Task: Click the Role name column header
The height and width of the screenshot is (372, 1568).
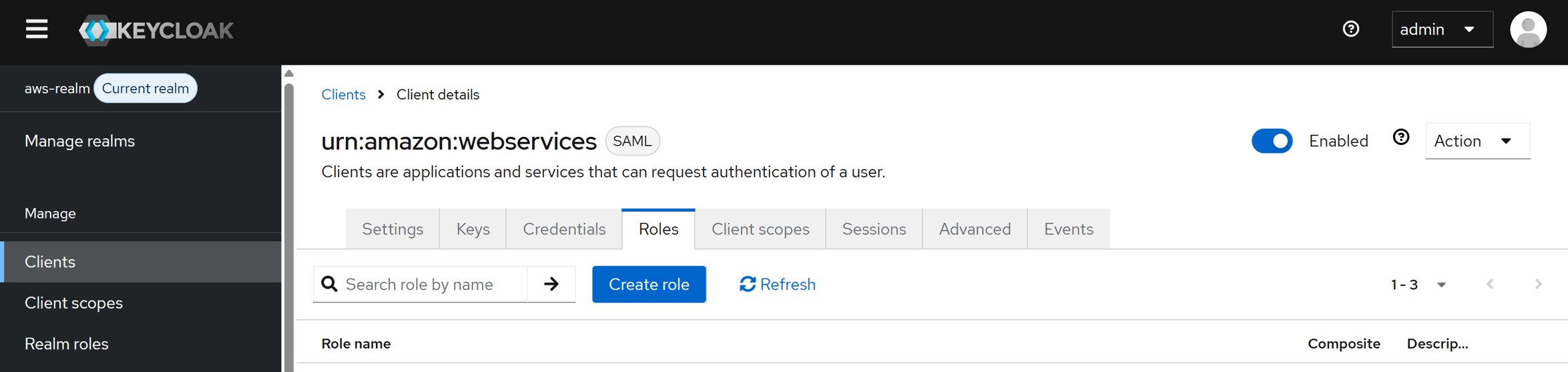Action: point(356,344)
